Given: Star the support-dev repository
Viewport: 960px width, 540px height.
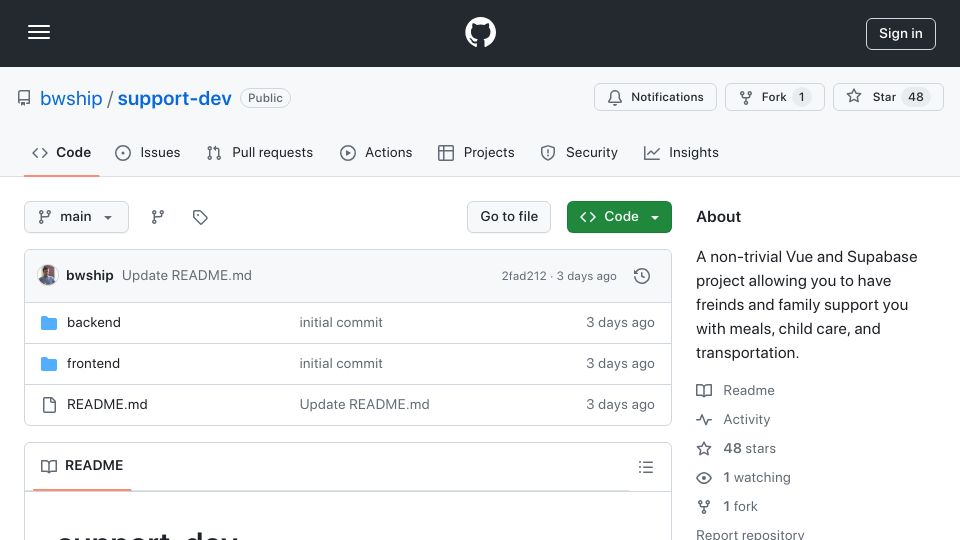Looking at the screenshot, I should (x=888, y=97).
